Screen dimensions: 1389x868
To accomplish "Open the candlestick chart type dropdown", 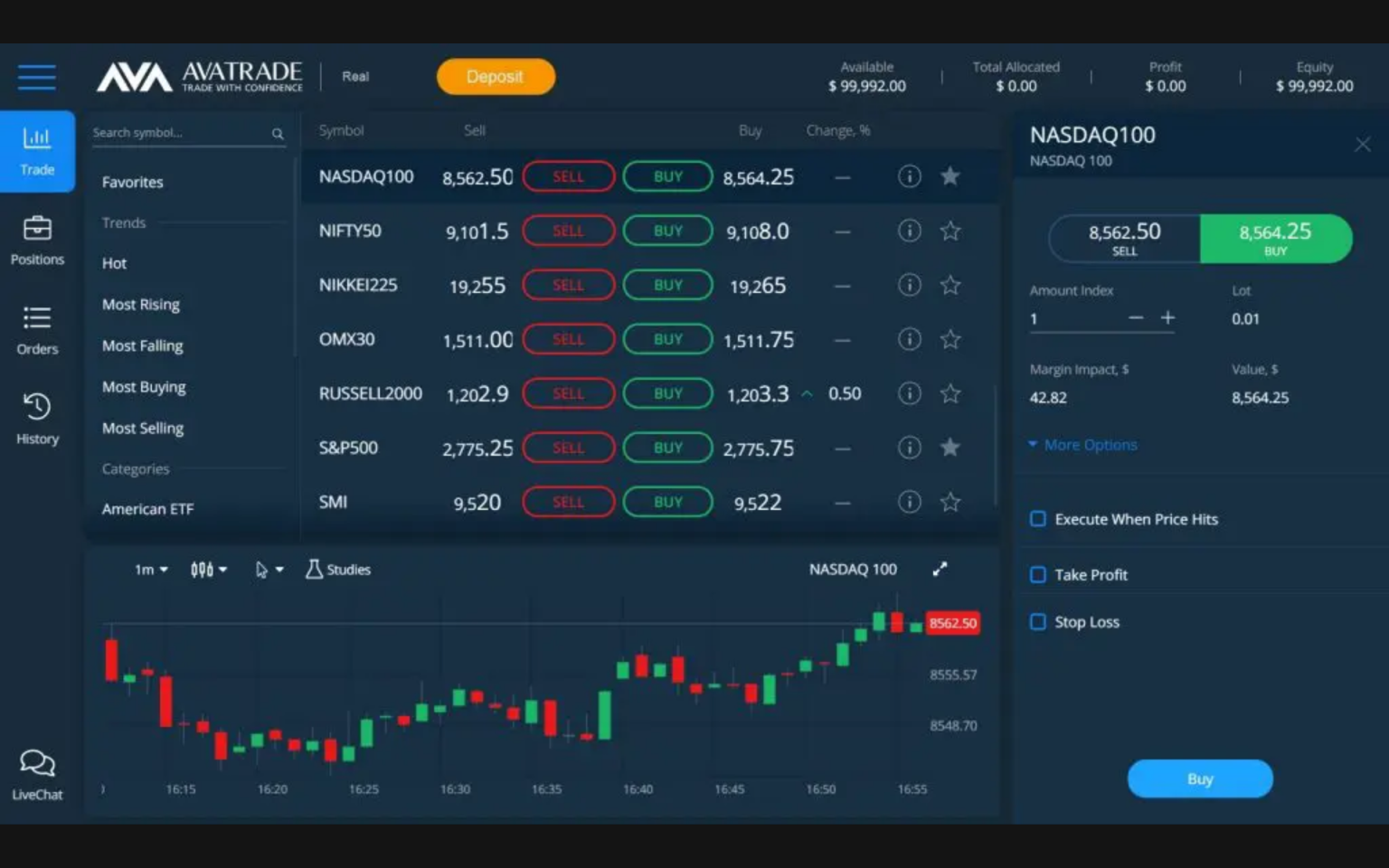I will [x=209, y=570].
